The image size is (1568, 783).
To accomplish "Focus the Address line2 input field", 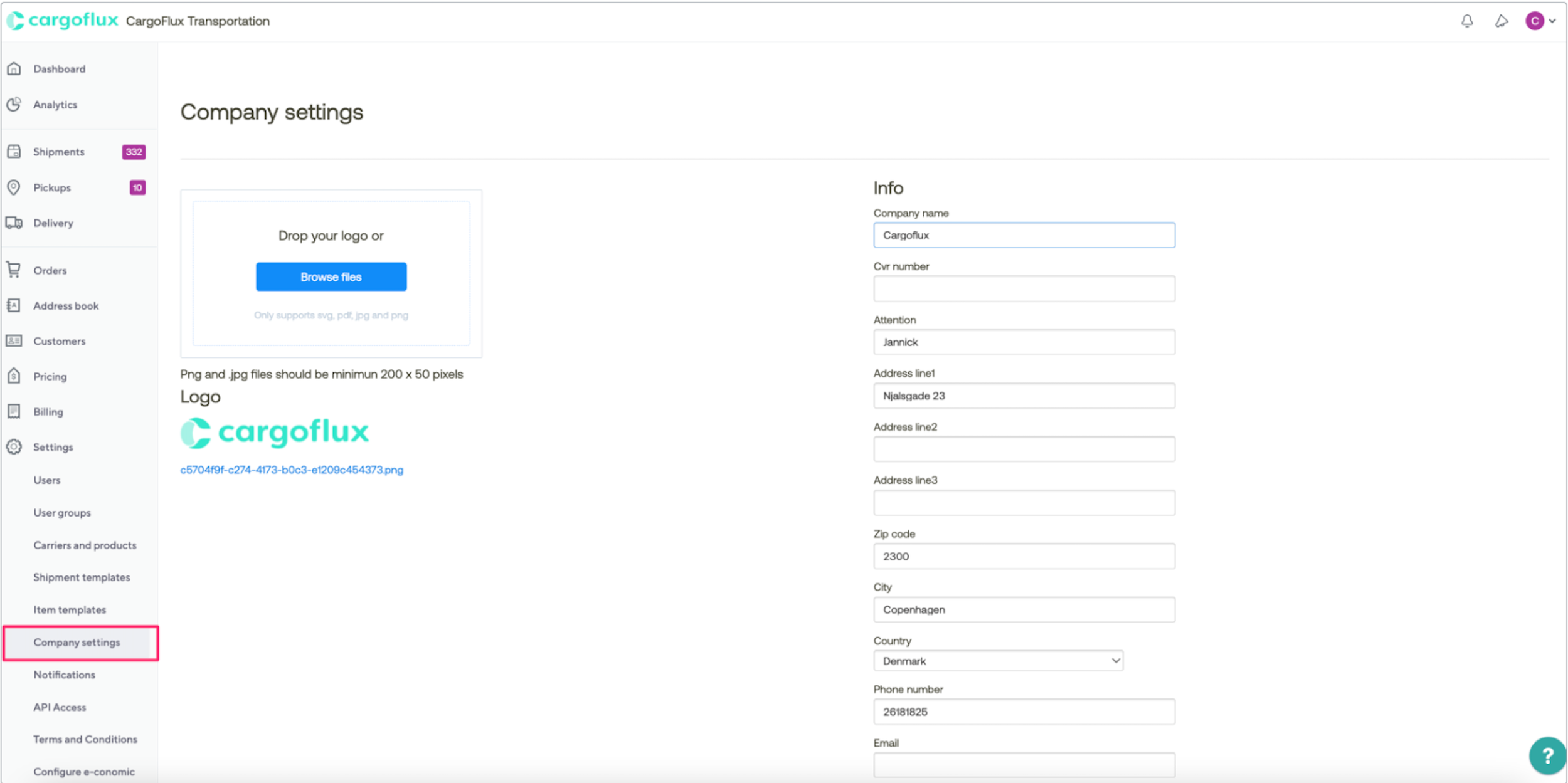I will click(x=1024, y=449).
